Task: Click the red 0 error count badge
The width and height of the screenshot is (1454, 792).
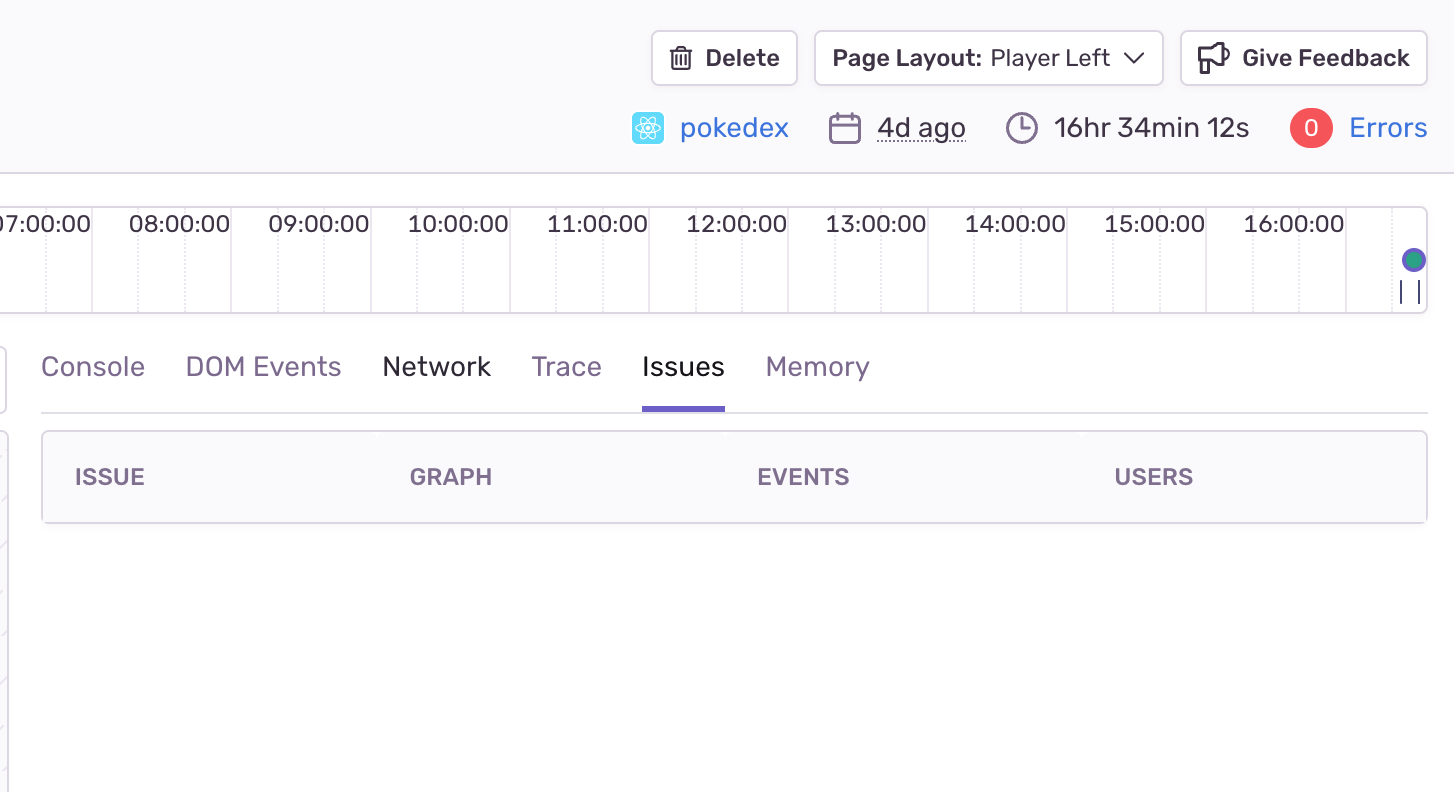Action: [1311, 128]
